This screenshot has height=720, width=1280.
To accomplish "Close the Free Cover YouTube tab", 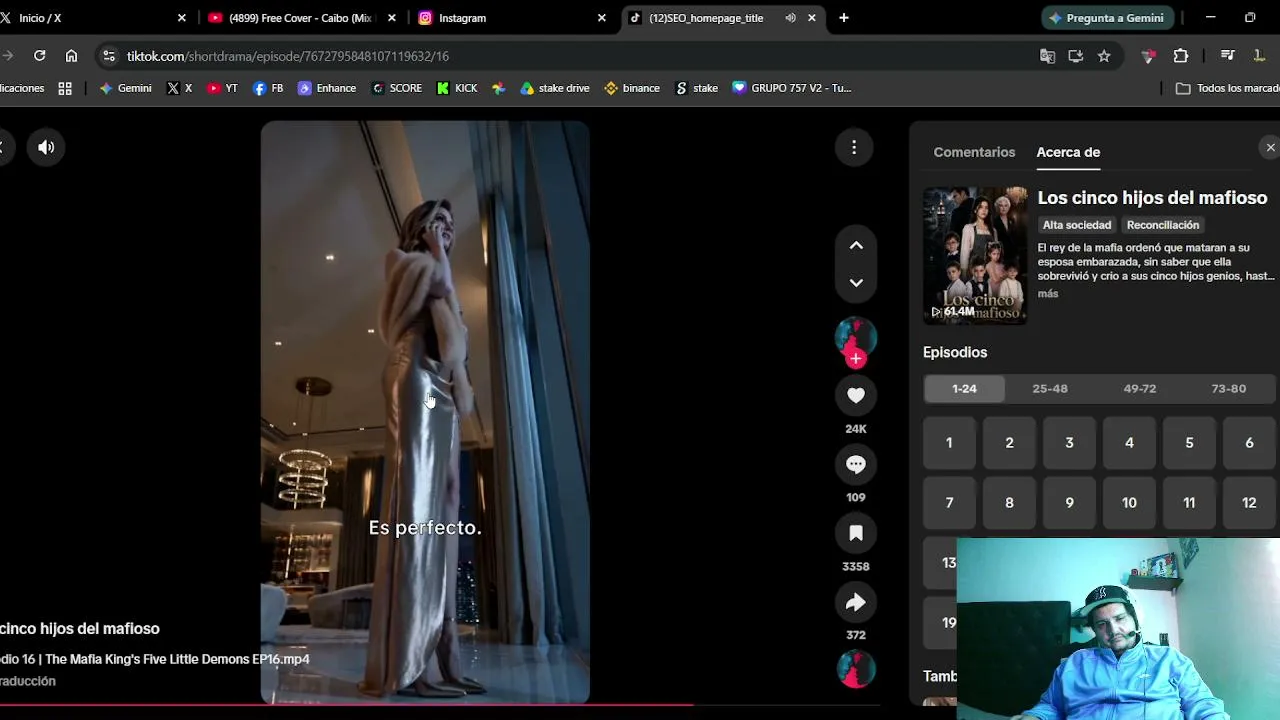I will point(392,18).
